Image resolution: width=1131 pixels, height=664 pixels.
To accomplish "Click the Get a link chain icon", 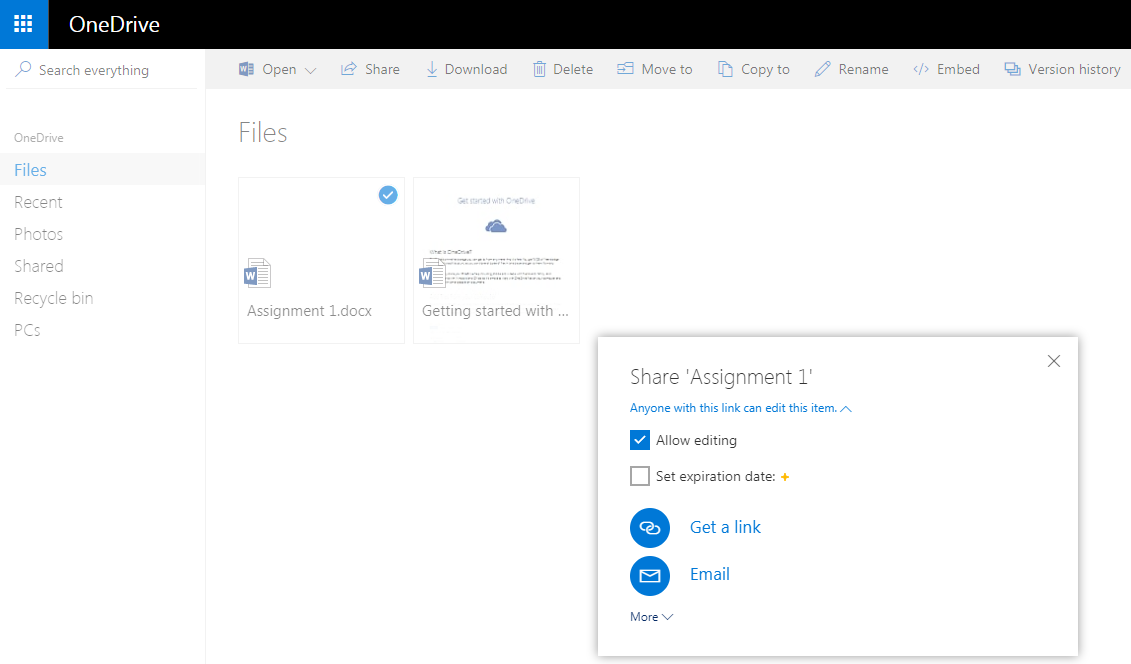I will click(650, 528).
